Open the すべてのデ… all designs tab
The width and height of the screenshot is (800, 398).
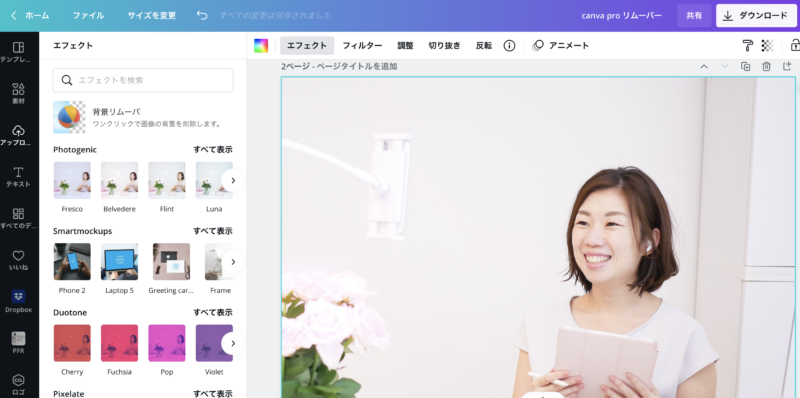[18, 218]
